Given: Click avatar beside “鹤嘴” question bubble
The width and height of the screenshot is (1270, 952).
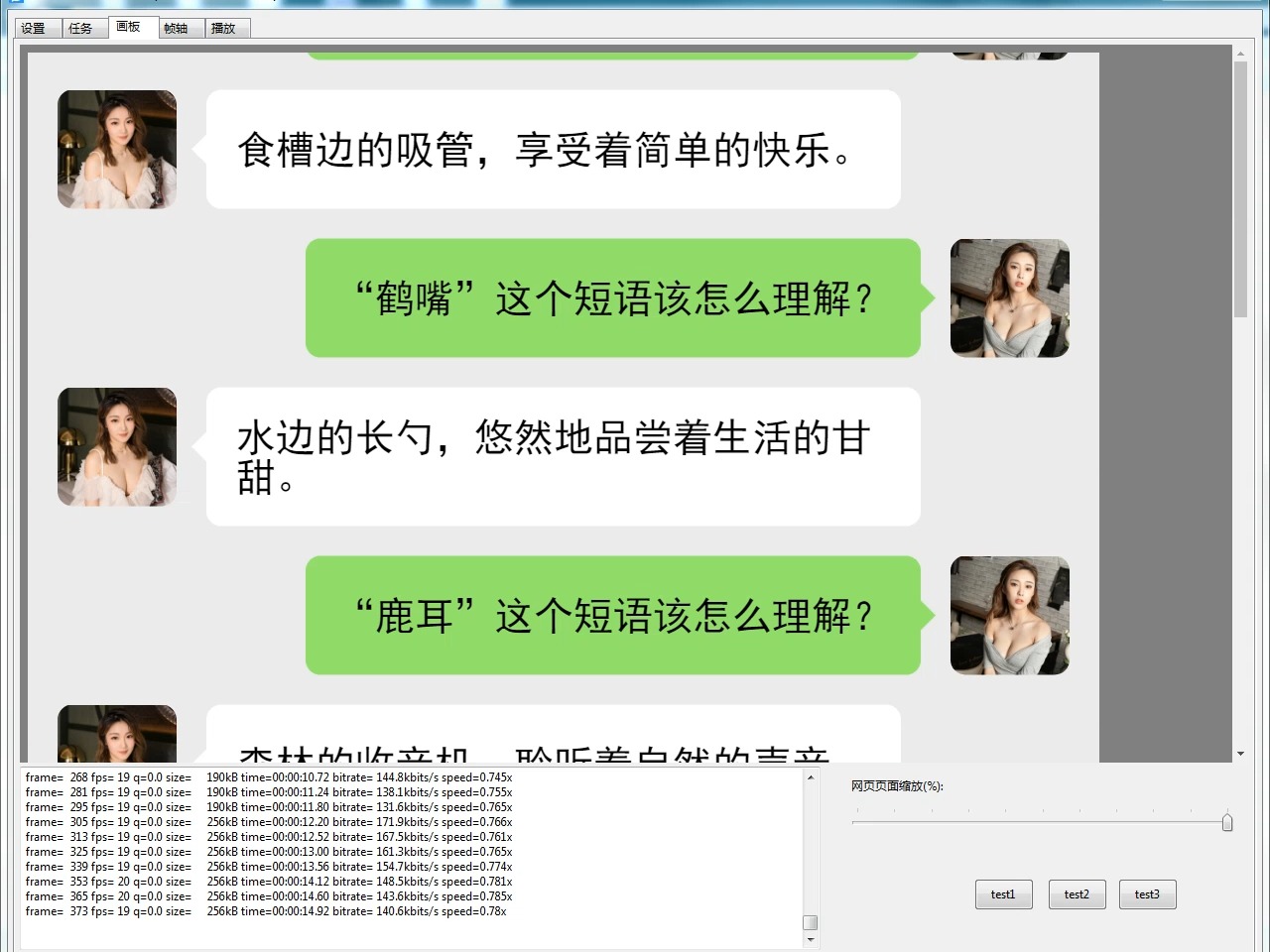Looking at the screenshot, I should click(1010, 298).
